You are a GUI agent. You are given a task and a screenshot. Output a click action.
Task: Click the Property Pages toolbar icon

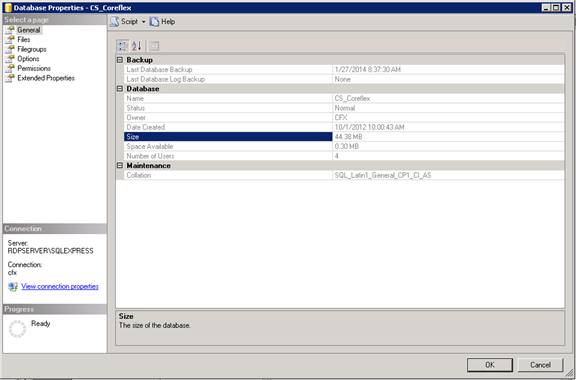click(154, 46)
